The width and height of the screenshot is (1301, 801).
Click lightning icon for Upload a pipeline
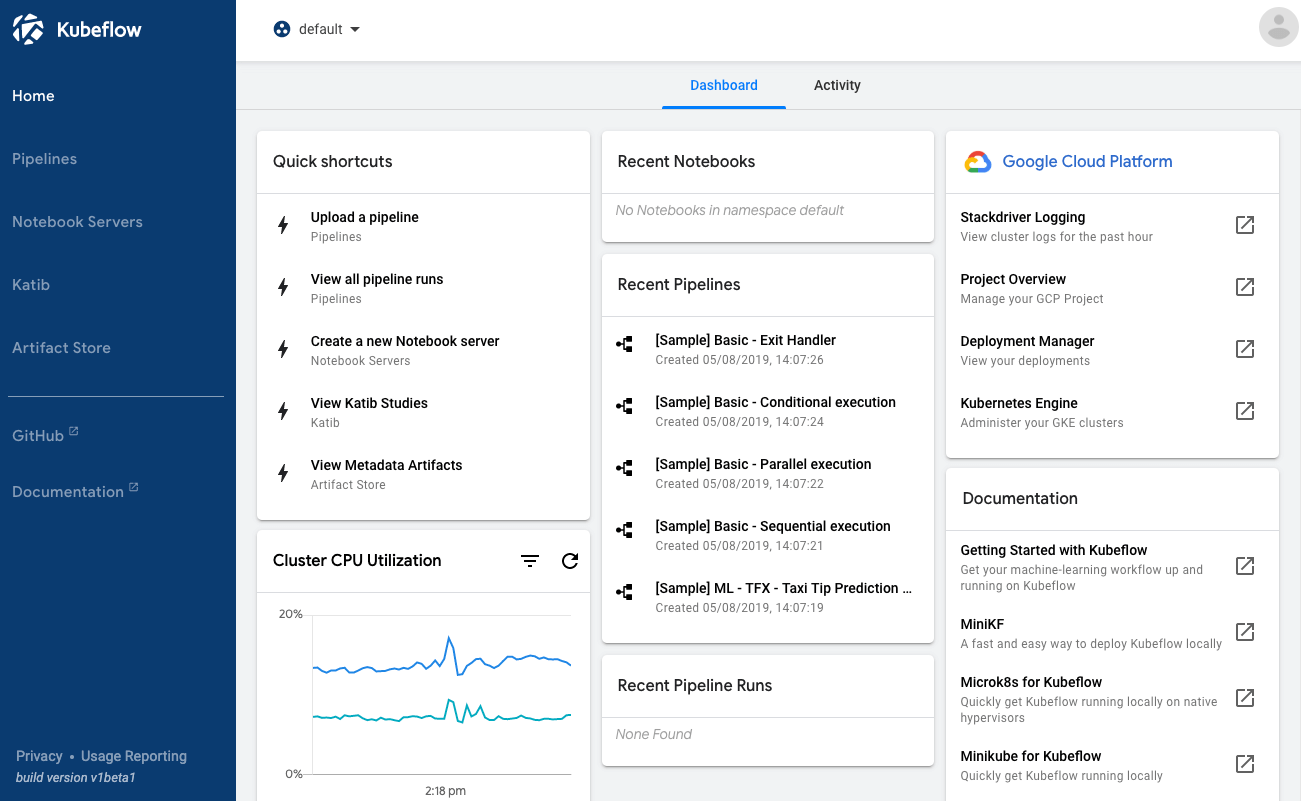pyautogui.click(x=283, y=226)
